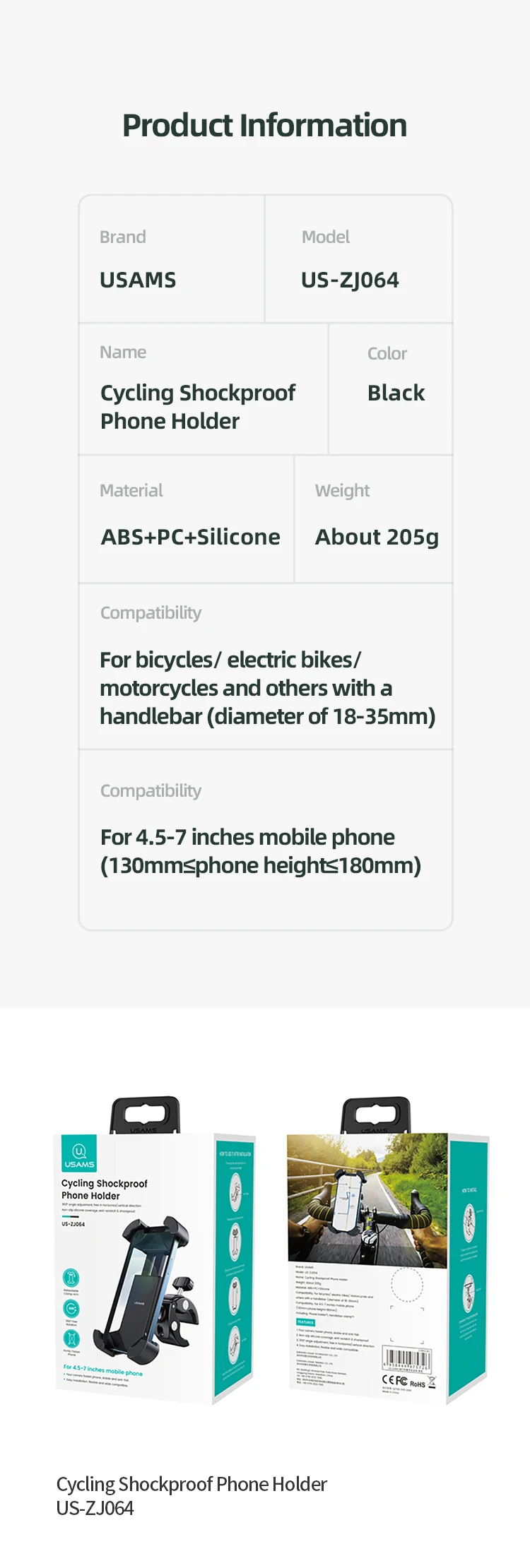Click the 360° Free Rotation icon
The image size is (530, 1568).
tap(71, 1308)
